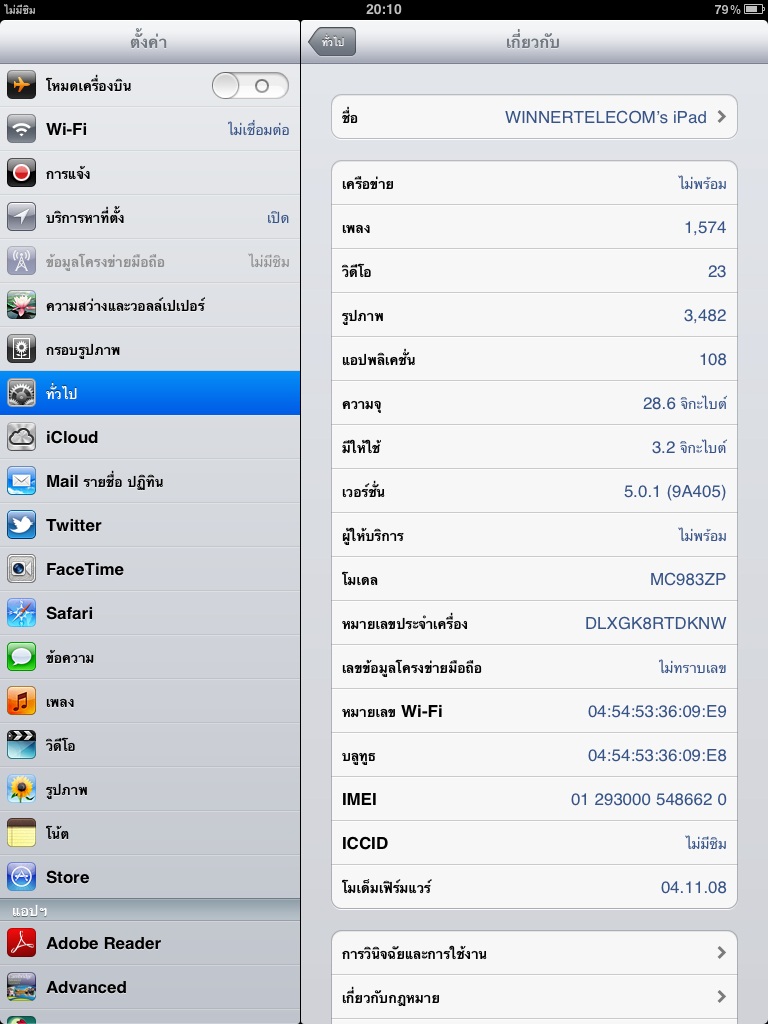Tap the Wi-Fi icon in sidebar
The width and height of the screenshot is (768, 1024).
(22, 130)
